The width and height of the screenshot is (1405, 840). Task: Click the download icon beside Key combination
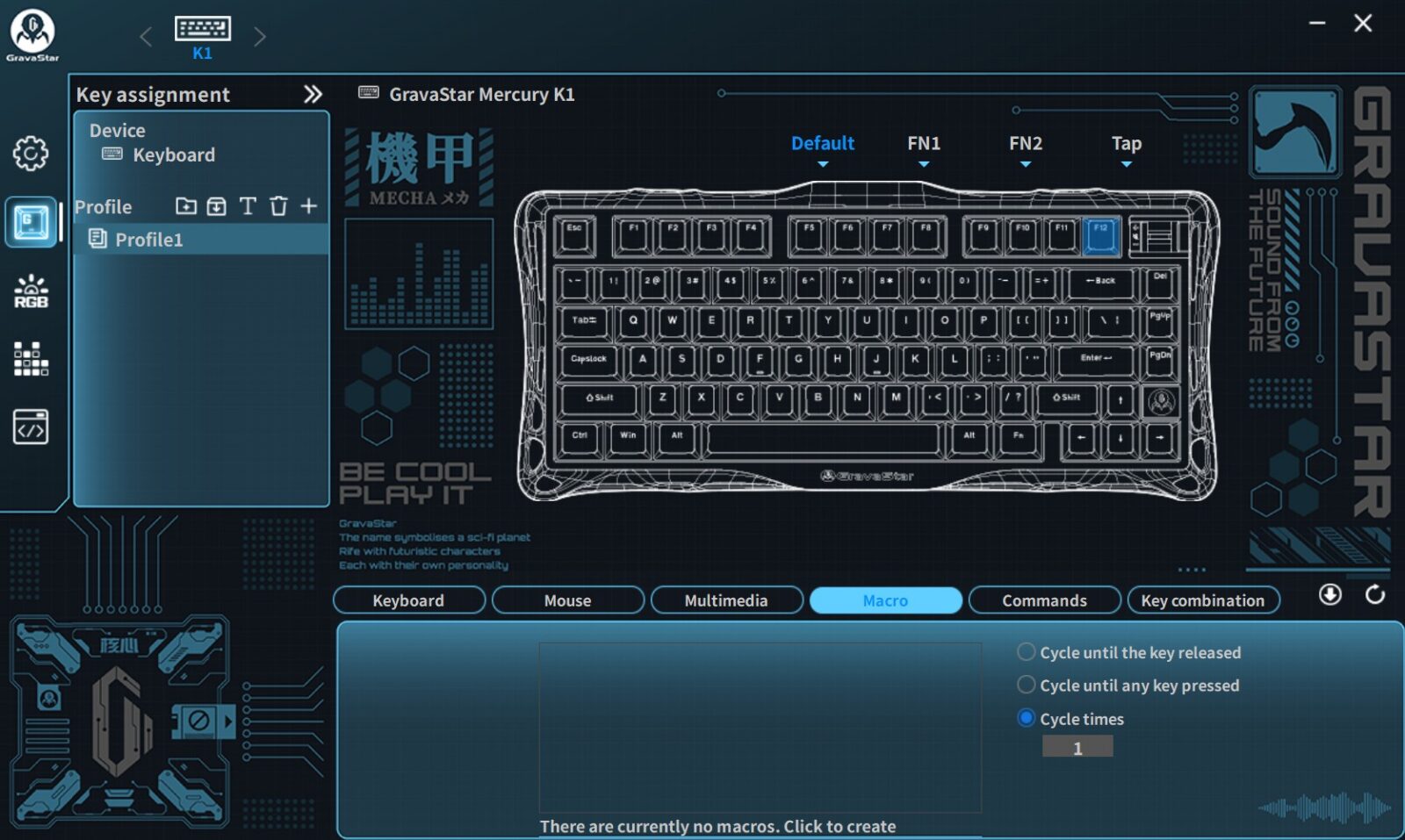[1329, 595]
